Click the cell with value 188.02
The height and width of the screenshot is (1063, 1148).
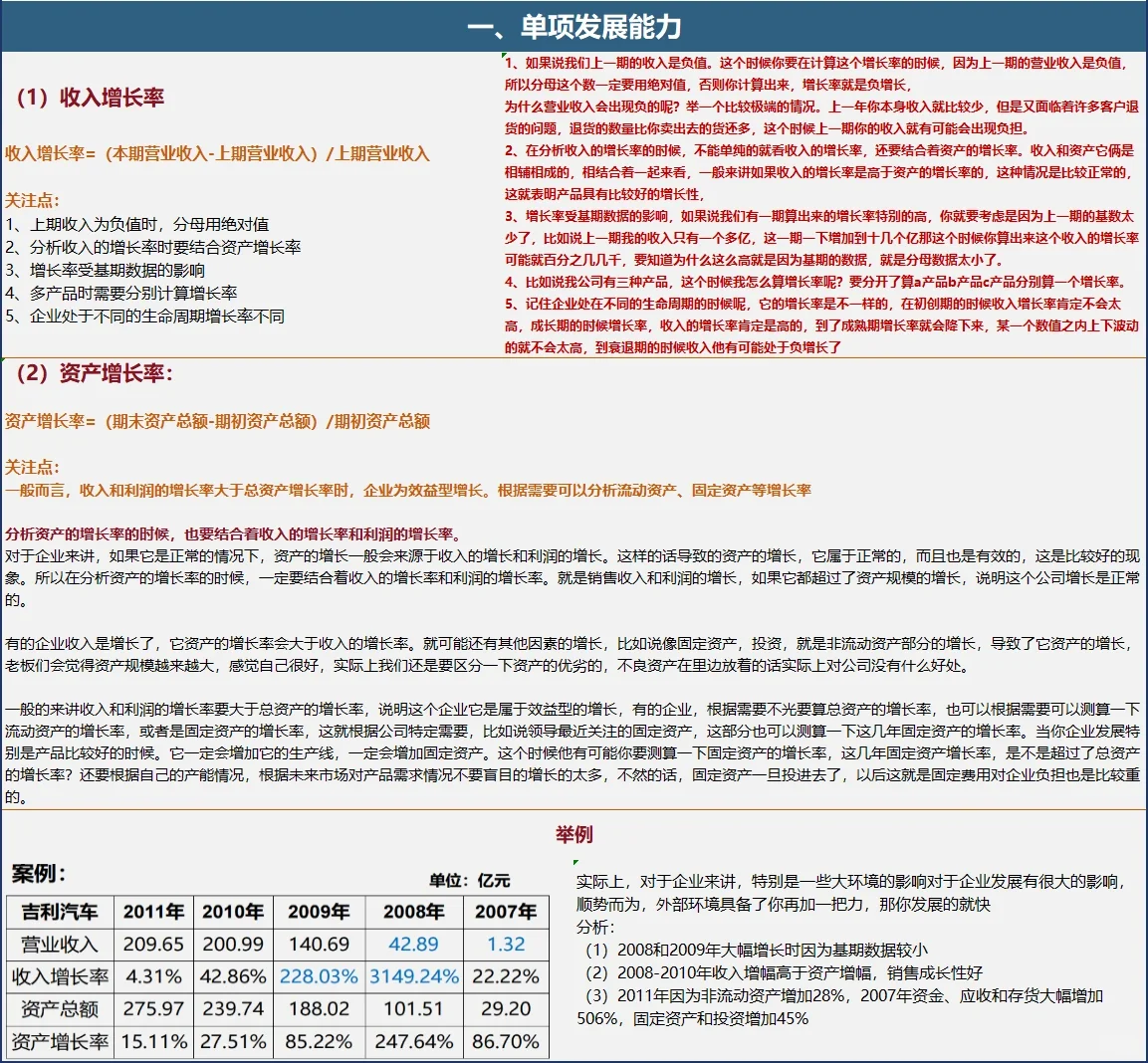click(319, 1009)
